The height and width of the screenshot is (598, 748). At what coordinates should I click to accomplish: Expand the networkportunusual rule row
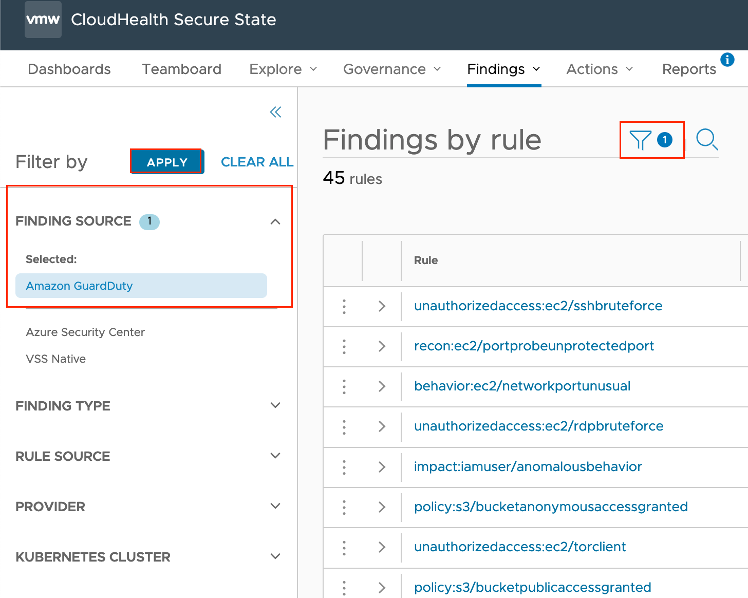(382, 386)
